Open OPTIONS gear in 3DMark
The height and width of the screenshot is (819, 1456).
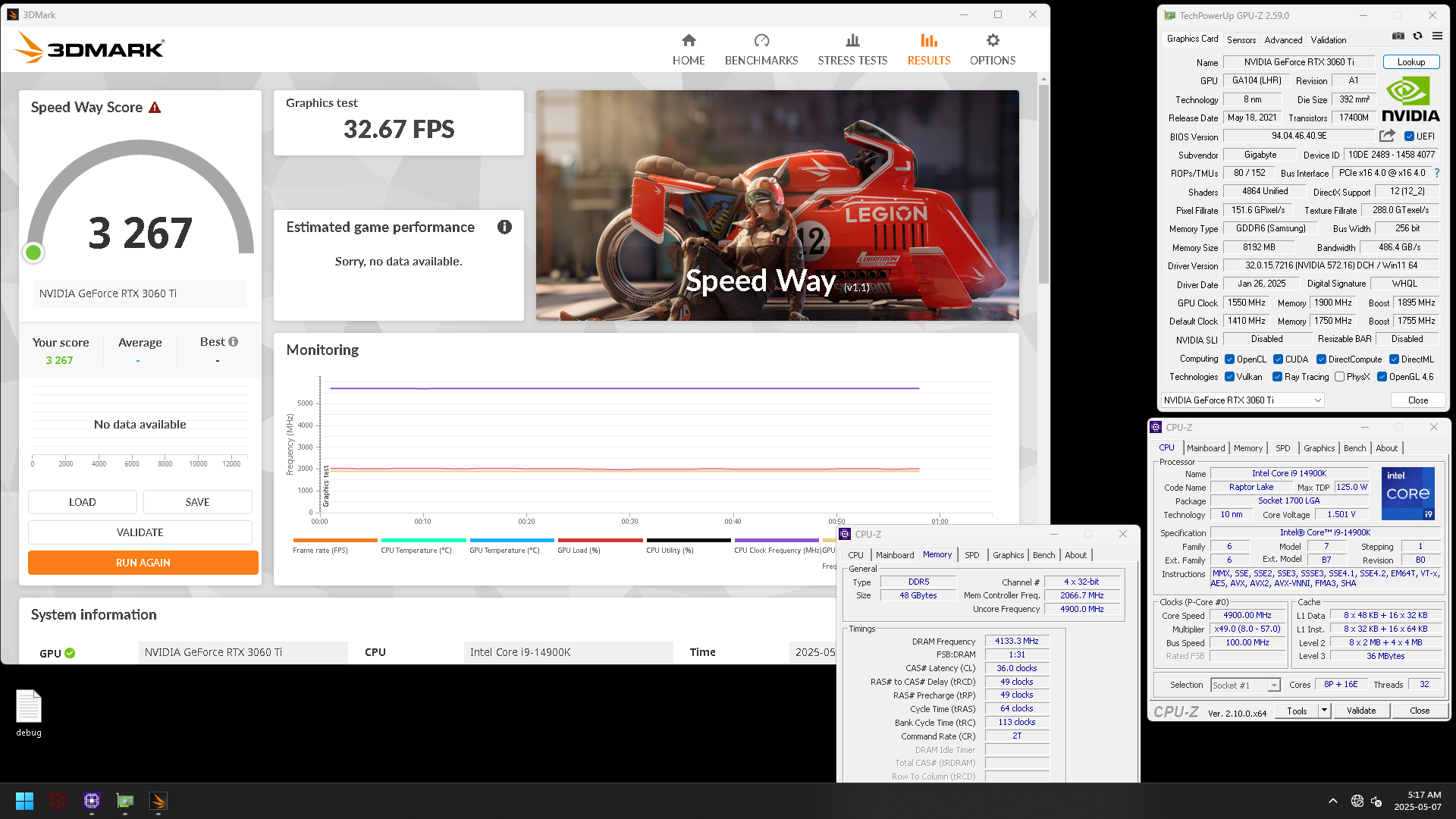(992, 50)
